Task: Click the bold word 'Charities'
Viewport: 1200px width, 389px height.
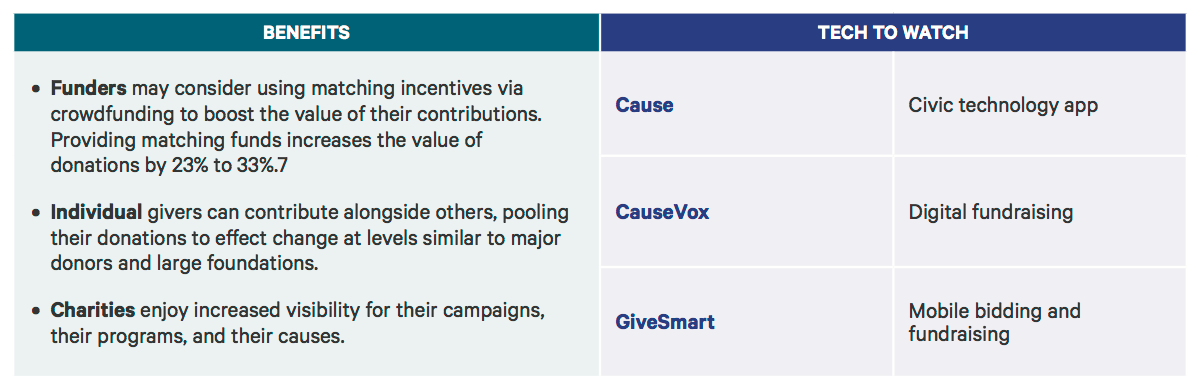Action: [x=93, y=311]
